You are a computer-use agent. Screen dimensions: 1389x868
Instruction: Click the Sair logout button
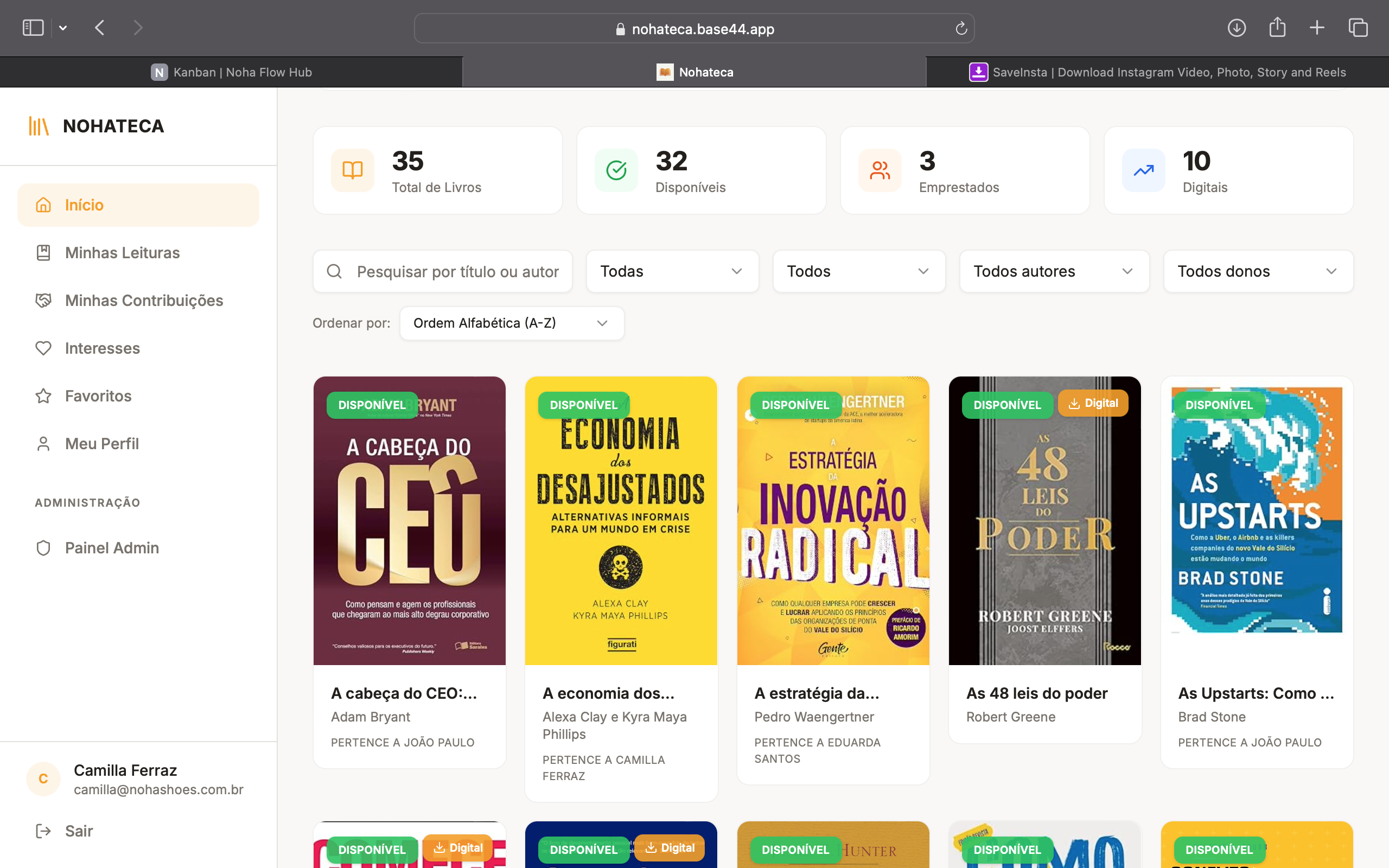pos(64,831)
